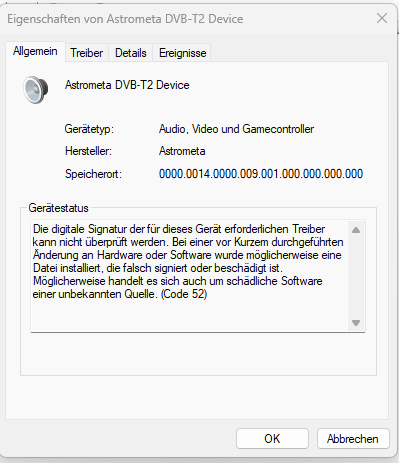Viewport: 399px width, 463px height.
Task: Click the 'Hersteller:' label
Action: (x=88, y=151)
